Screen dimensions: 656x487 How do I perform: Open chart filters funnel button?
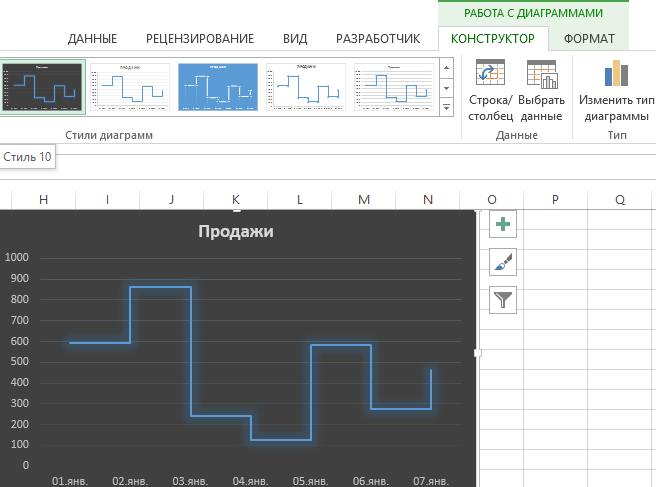[503, 299]
